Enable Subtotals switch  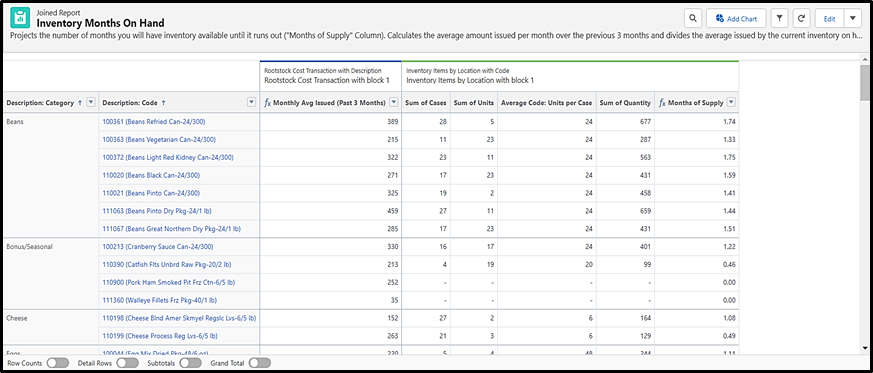pos(190,363)
